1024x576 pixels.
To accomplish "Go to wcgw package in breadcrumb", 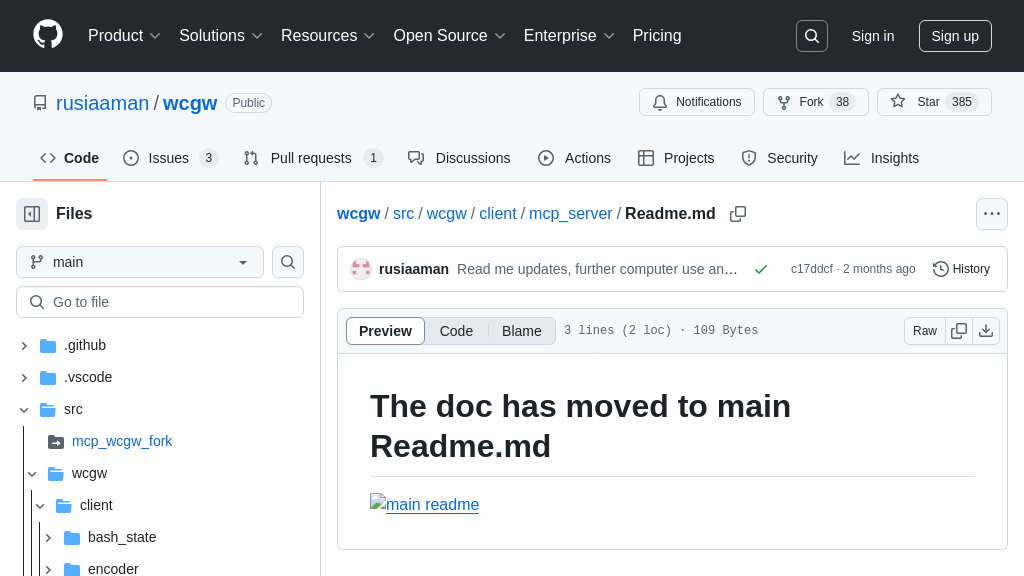I will (447, 214).
